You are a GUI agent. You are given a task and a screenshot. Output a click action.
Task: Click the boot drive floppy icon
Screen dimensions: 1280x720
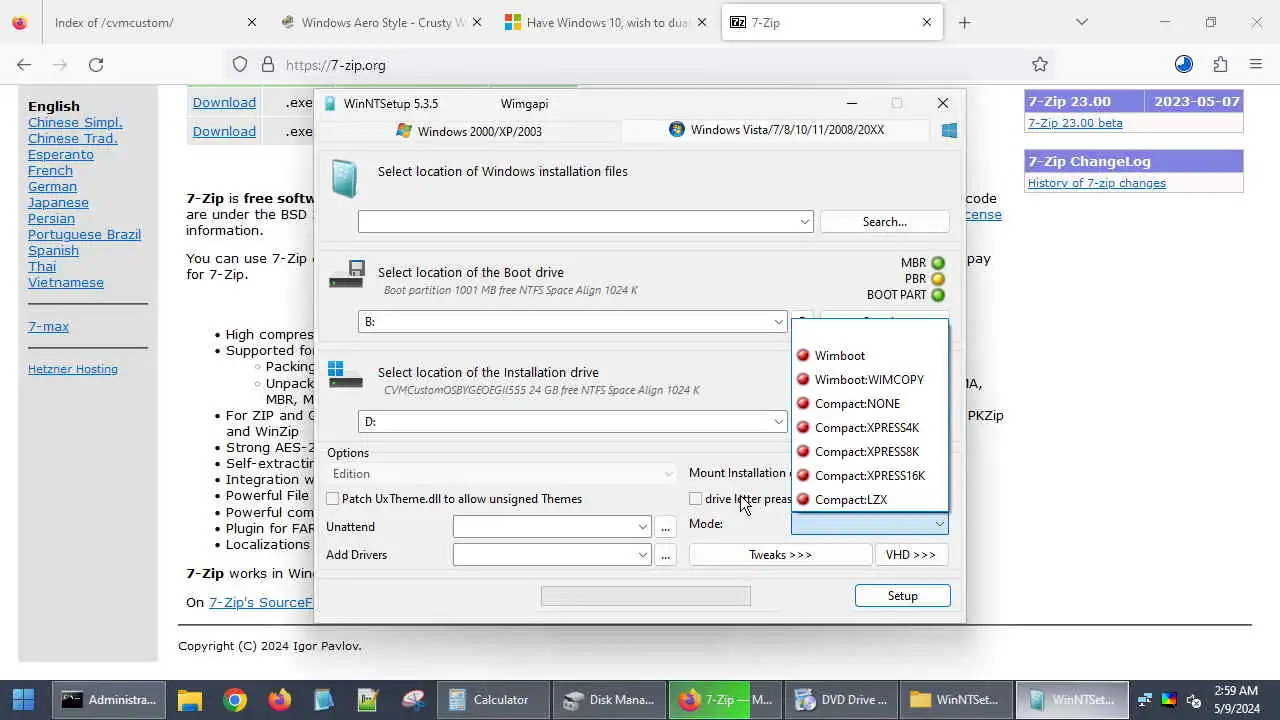click(x=347, y=274)
